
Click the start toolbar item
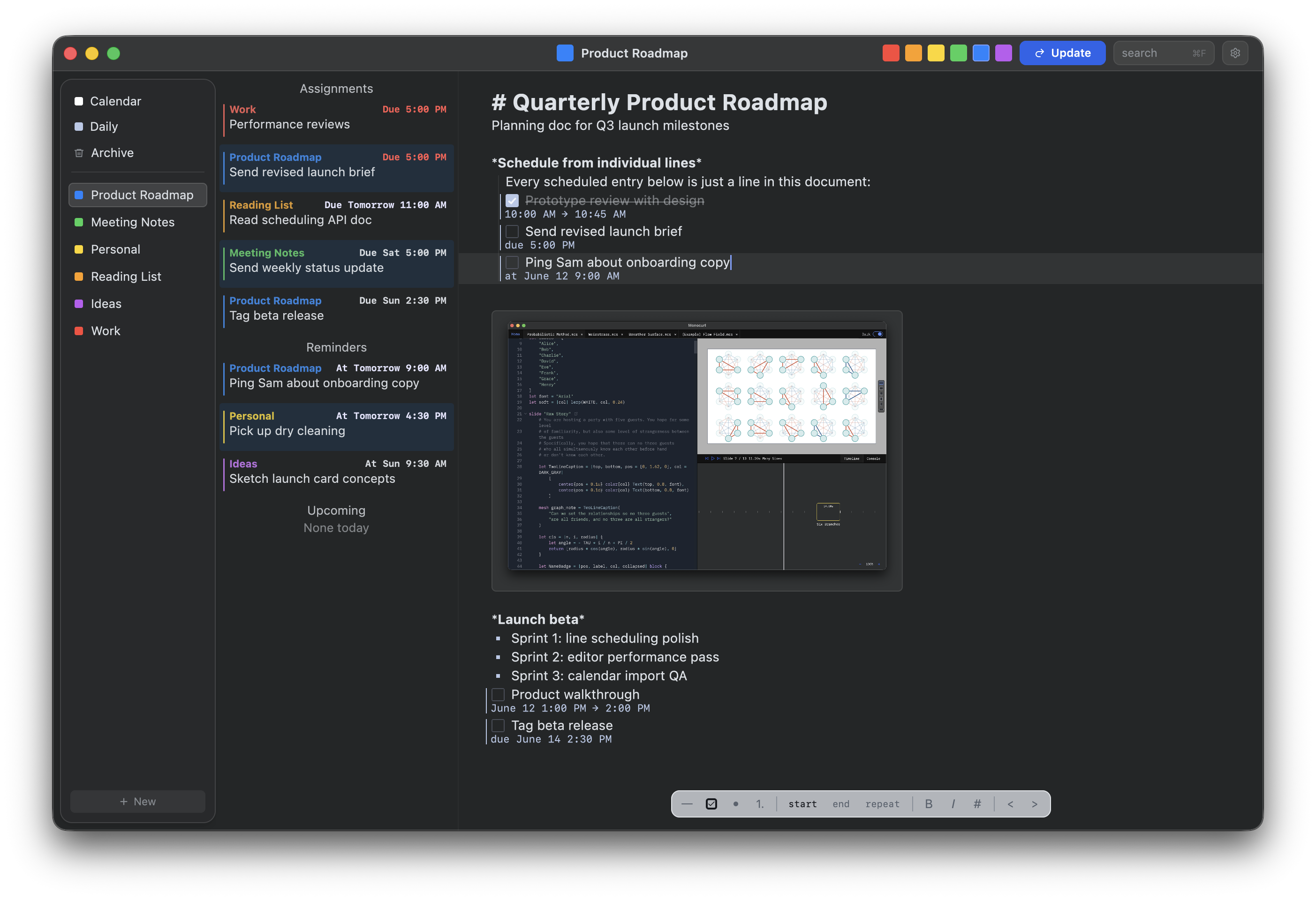[x=802, y=804]
